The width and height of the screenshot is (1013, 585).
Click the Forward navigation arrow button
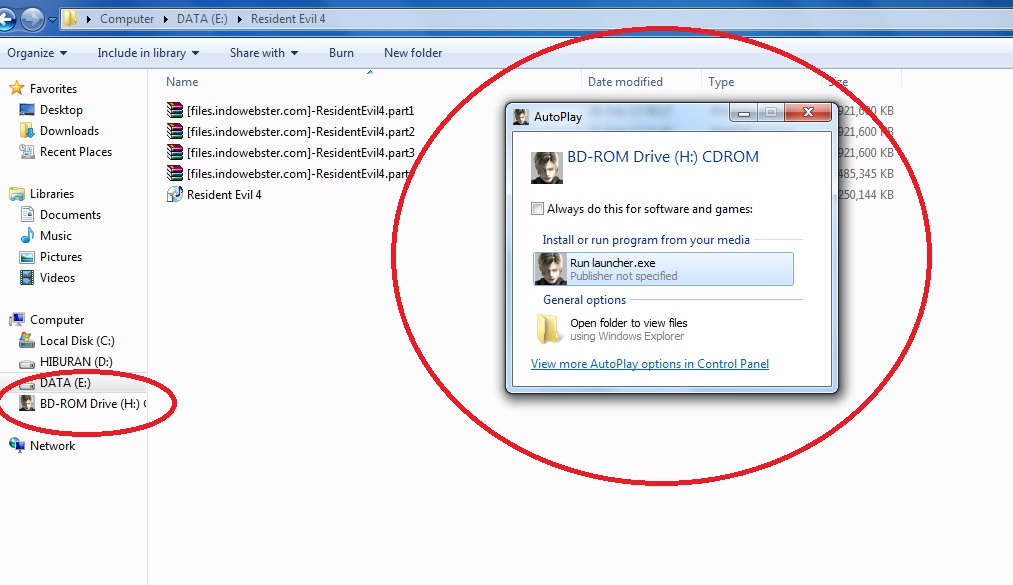[x=32, y=19]
